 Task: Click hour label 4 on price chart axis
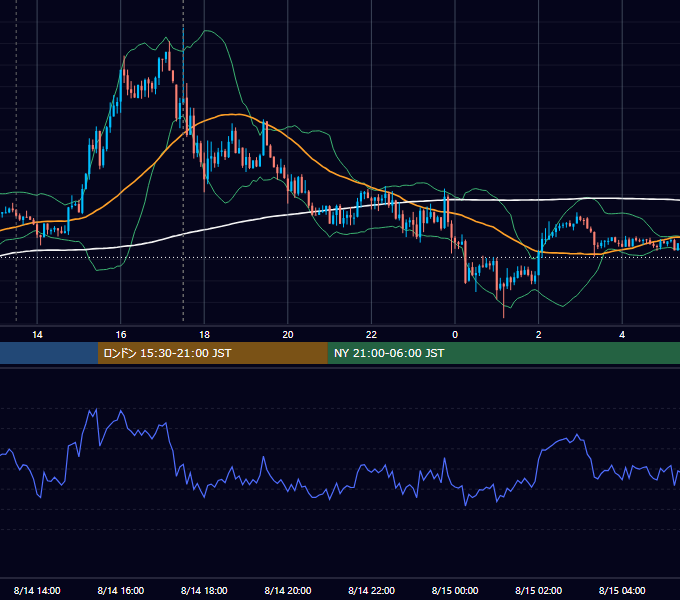622,334
